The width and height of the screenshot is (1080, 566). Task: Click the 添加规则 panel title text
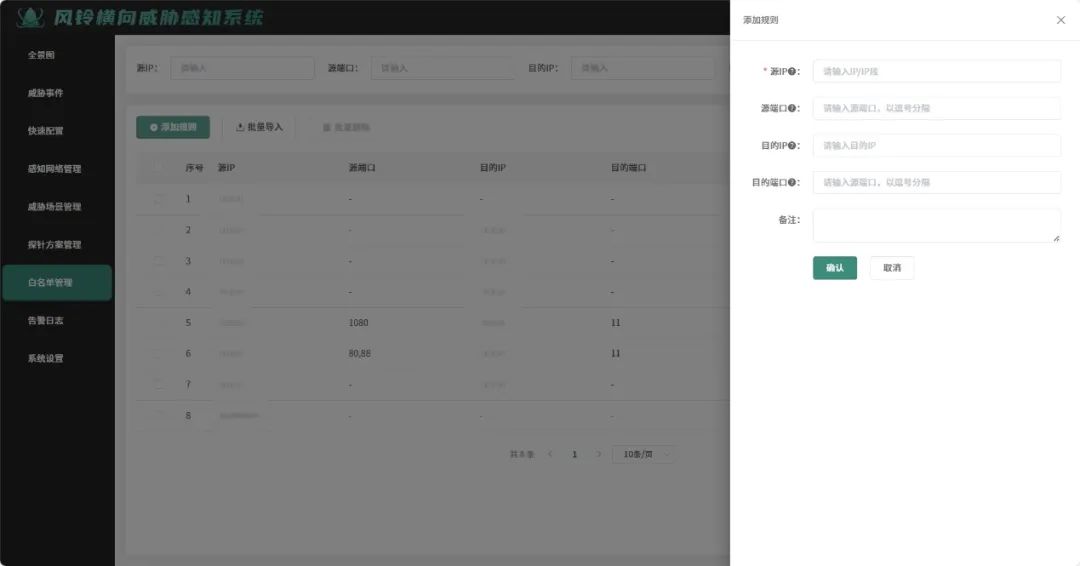click(760, 21)
